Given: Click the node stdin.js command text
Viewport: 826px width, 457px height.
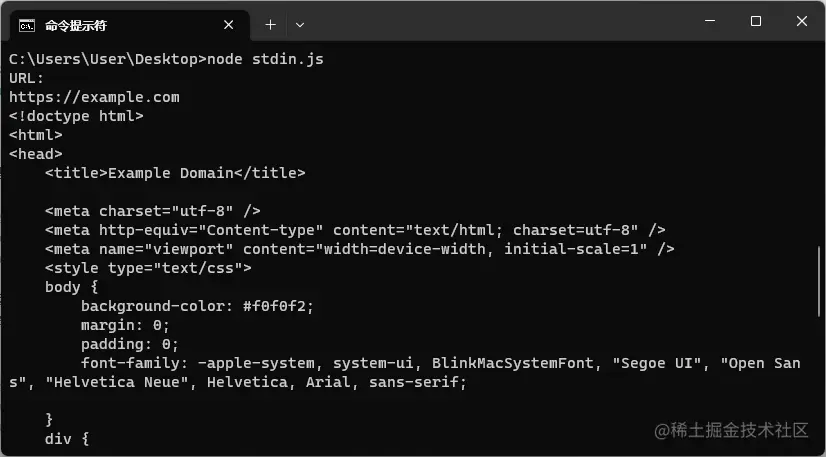Looking at the screenshot, I should [x=265, y=59].
